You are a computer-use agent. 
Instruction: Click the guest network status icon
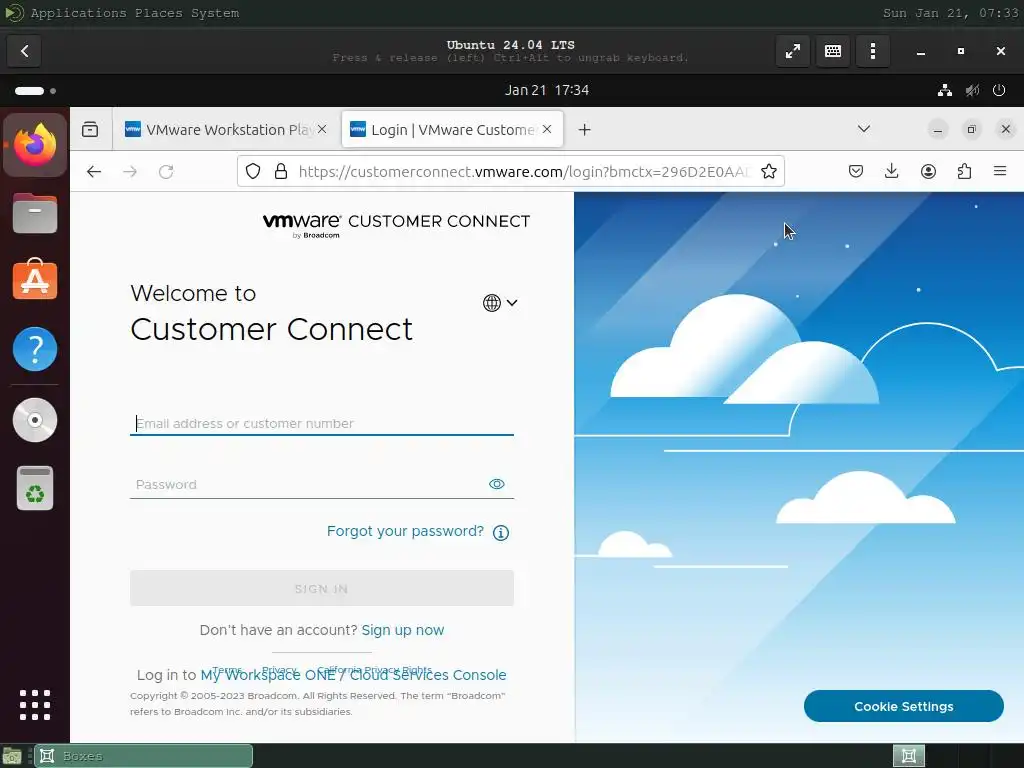click(x=944, y=90)
